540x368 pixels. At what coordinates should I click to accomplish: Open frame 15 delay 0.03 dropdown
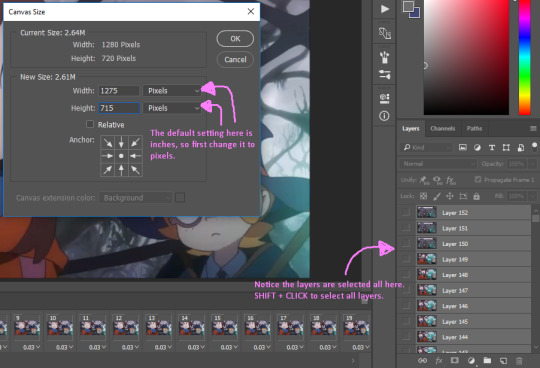(229, 347)
